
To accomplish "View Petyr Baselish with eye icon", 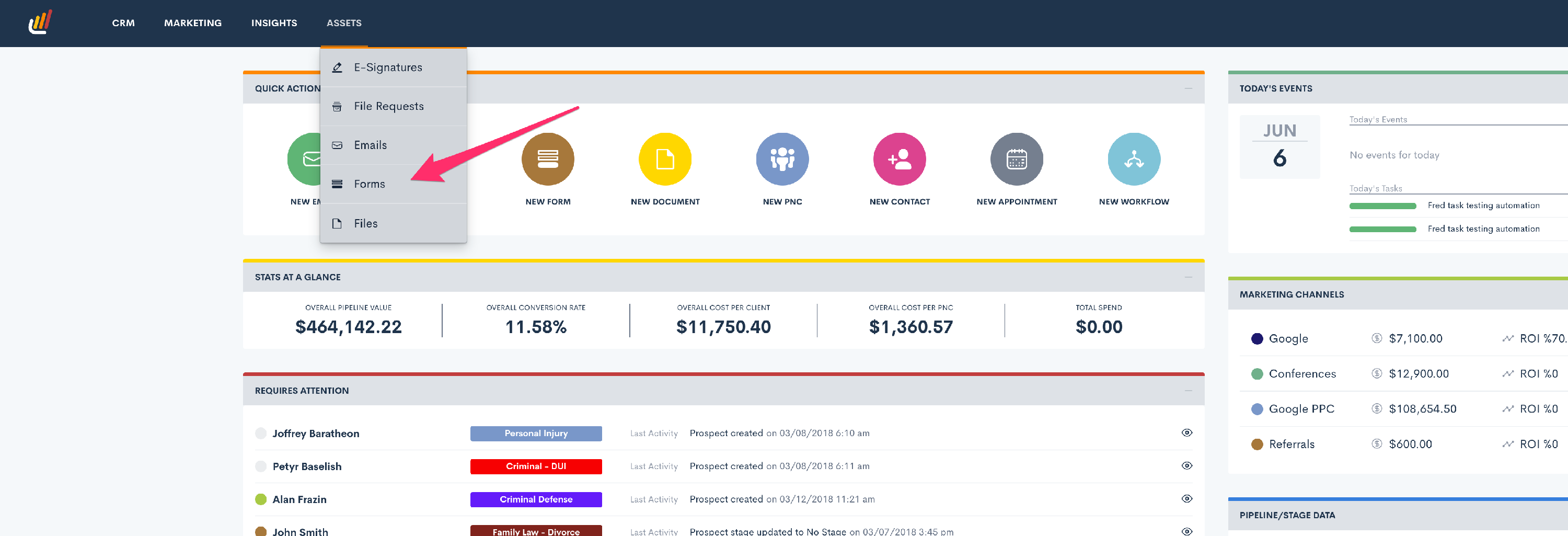I will [1186, 465].
